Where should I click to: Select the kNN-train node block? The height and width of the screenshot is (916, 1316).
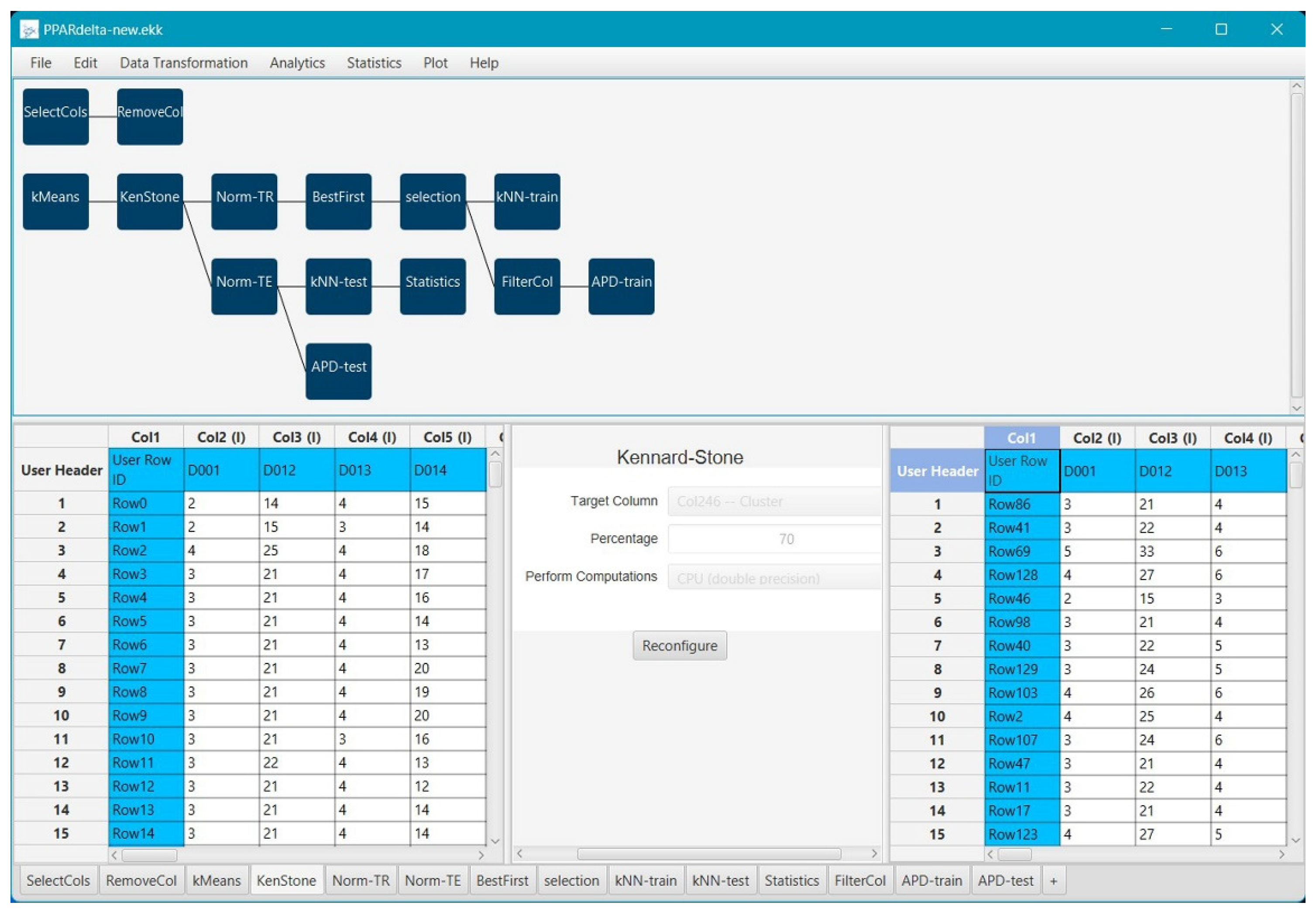click(x=527, y=201)
